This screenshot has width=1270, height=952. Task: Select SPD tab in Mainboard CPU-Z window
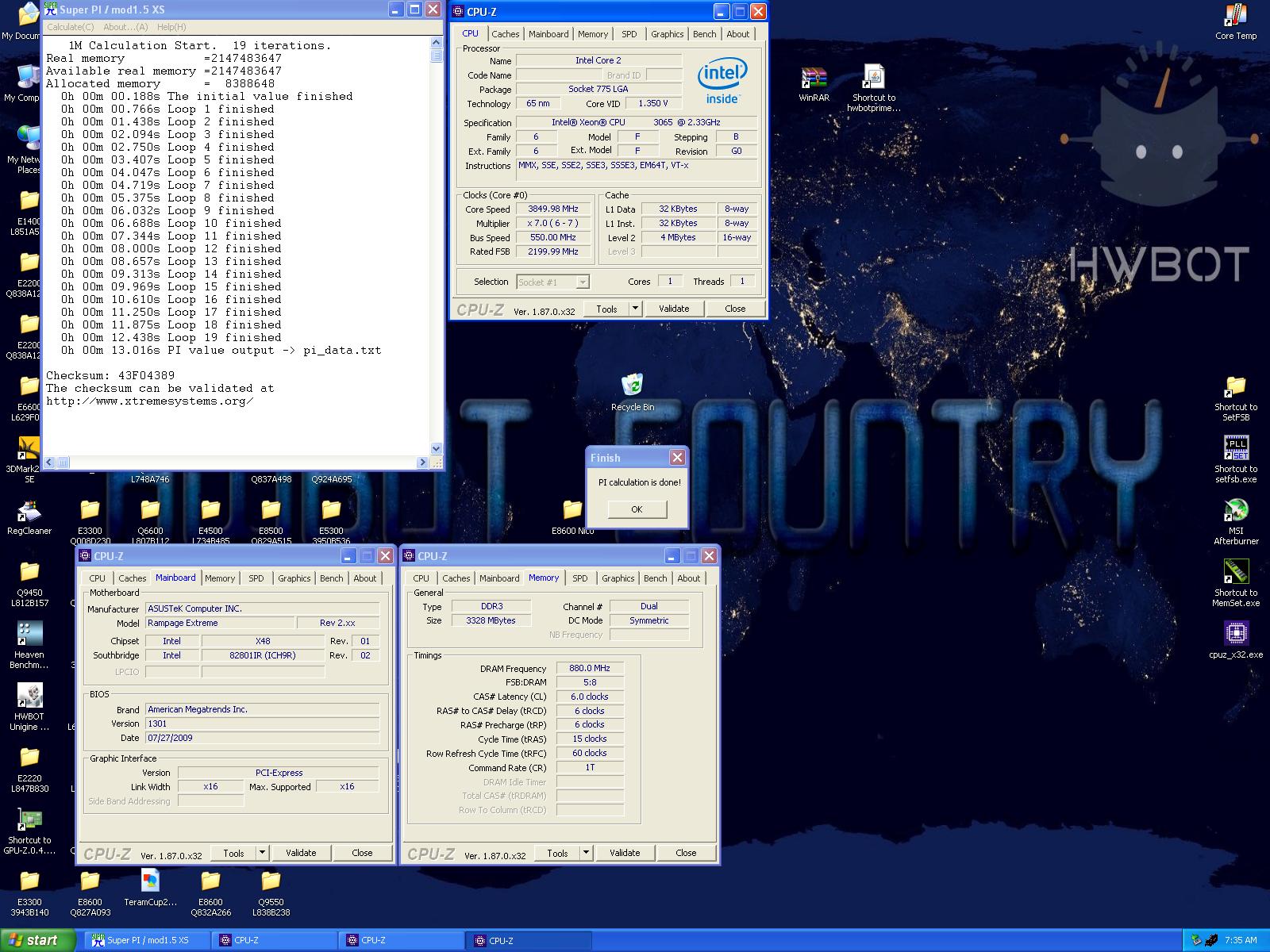(256, 578)
